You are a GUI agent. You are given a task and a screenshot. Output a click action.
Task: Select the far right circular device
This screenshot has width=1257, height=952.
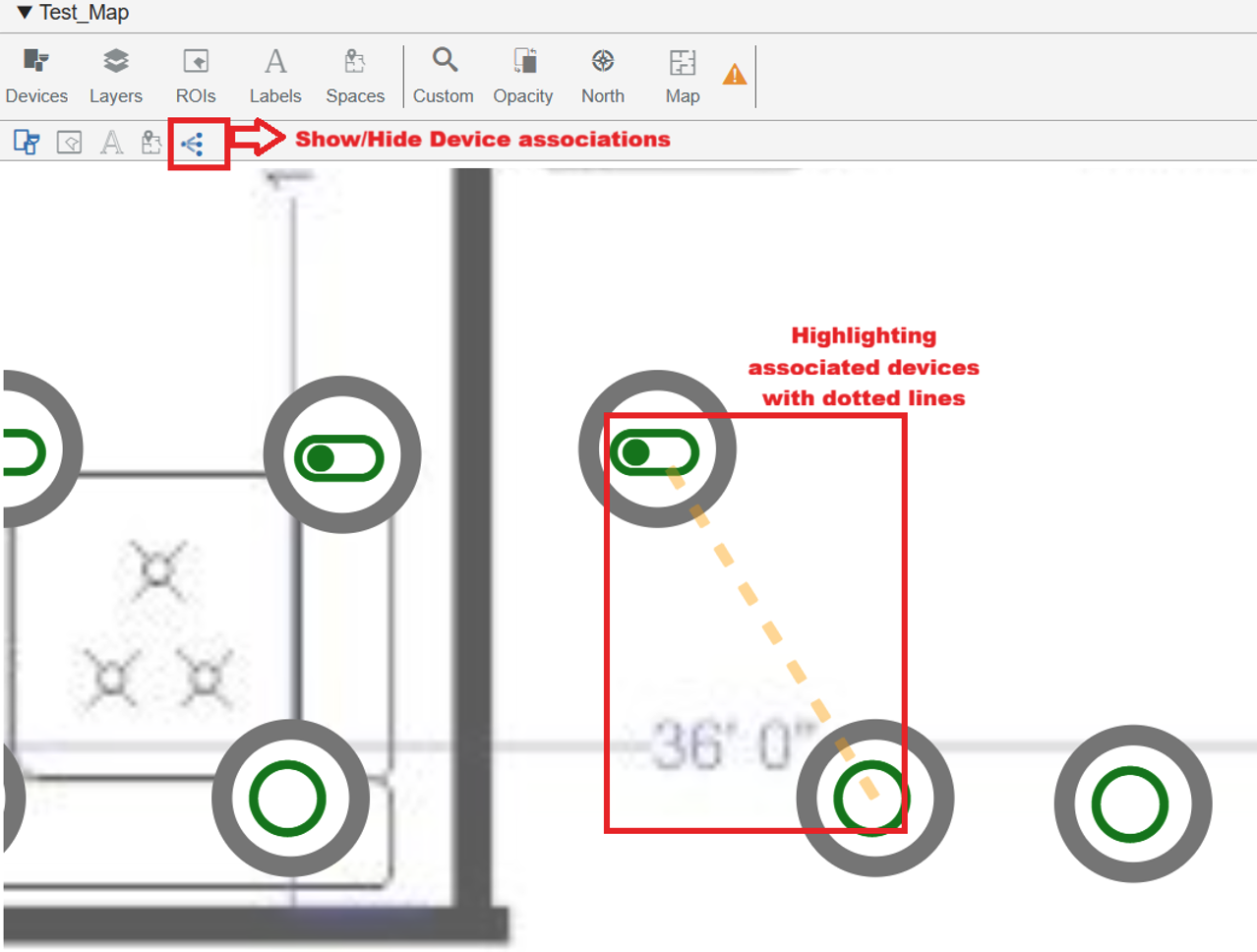[1131, 803]
